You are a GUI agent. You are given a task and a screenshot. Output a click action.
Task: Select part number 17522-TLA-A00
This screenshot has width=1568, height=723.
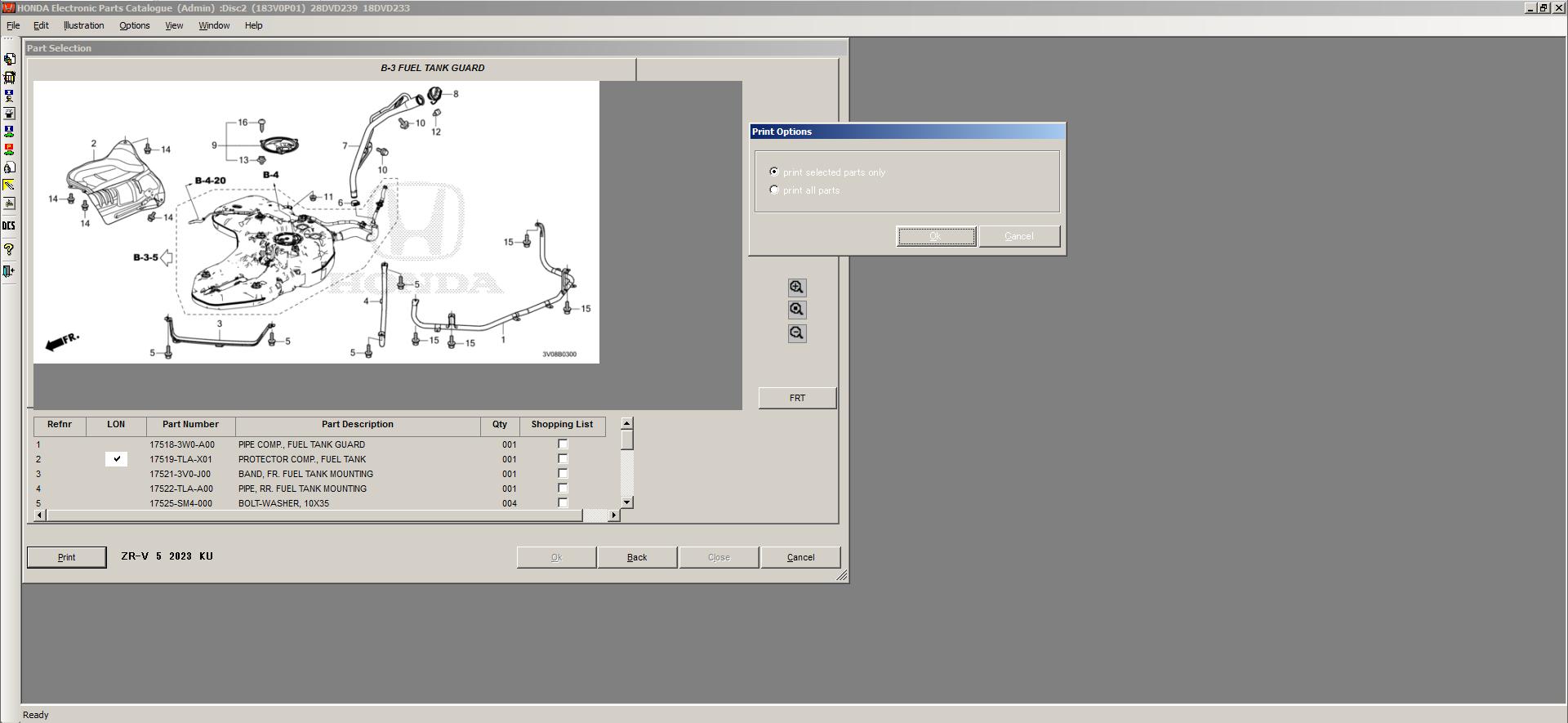[x=181, y=489]
